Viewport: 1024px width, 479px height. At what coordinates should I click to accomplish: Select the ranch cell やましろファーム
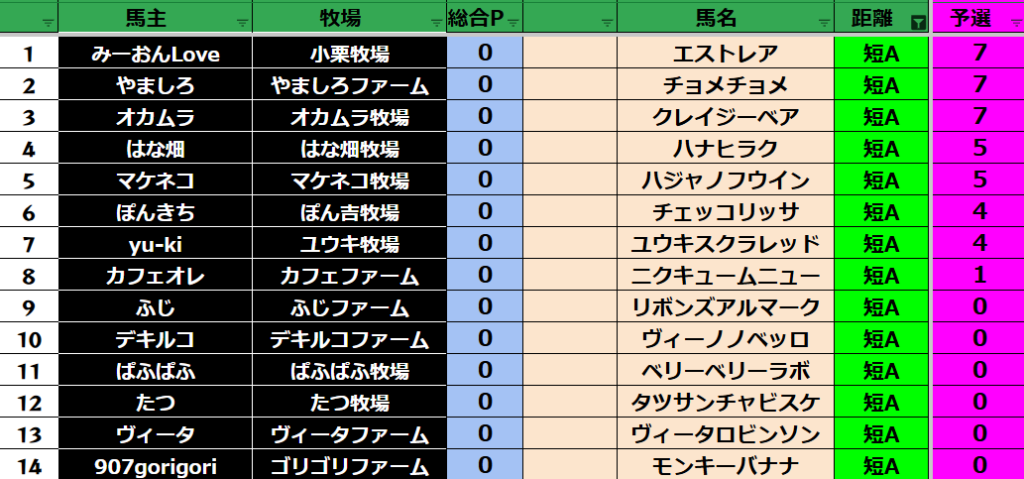[349, 86]
